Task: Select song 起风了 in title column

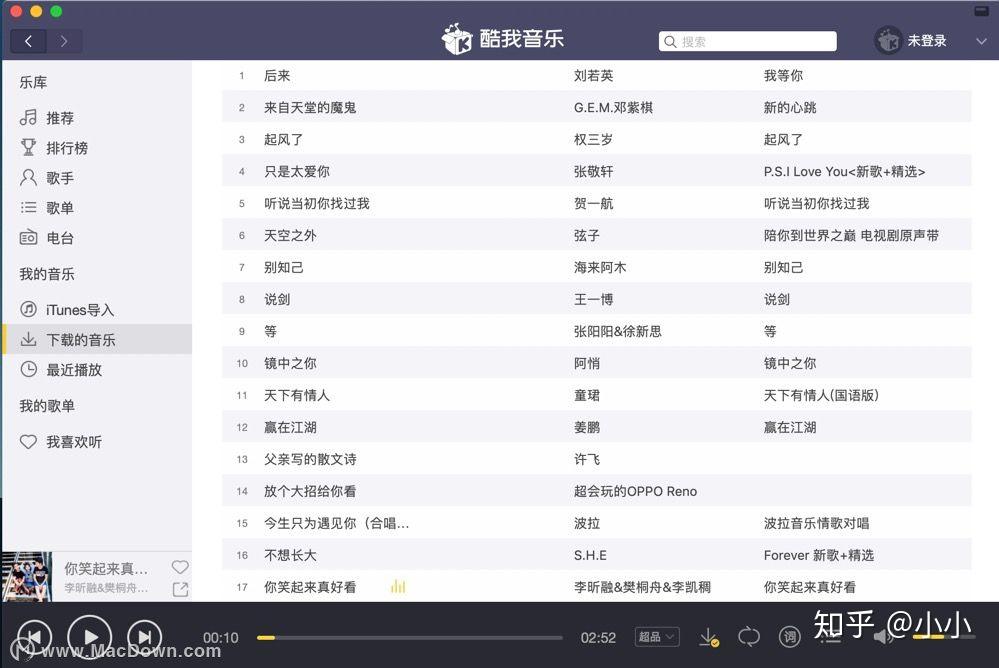Action: pos(284,140)
